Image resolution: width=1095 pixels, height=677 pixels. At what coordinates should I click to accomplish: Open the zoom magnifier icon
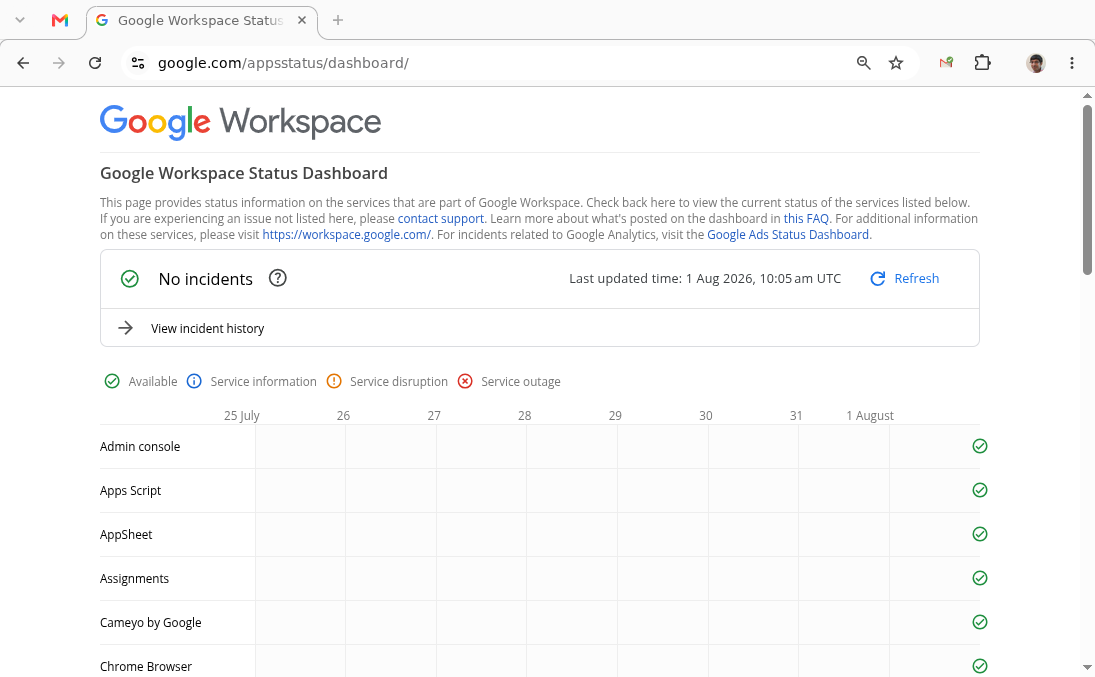[864, 63]
